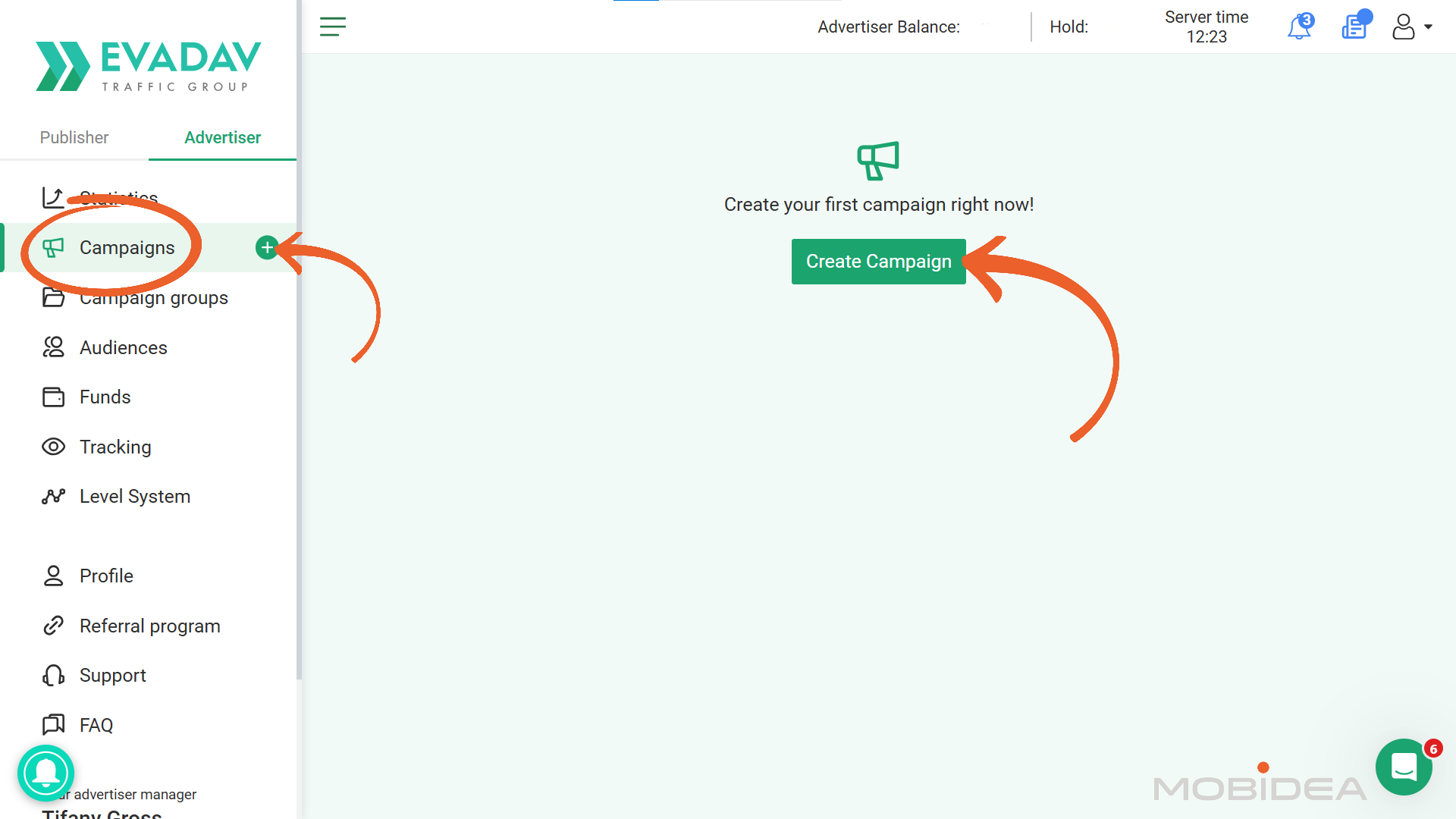This screenshot has width=1456, height=819.
Task: Open Campaigns in the sidebar
Action: (x=127, y=248)
